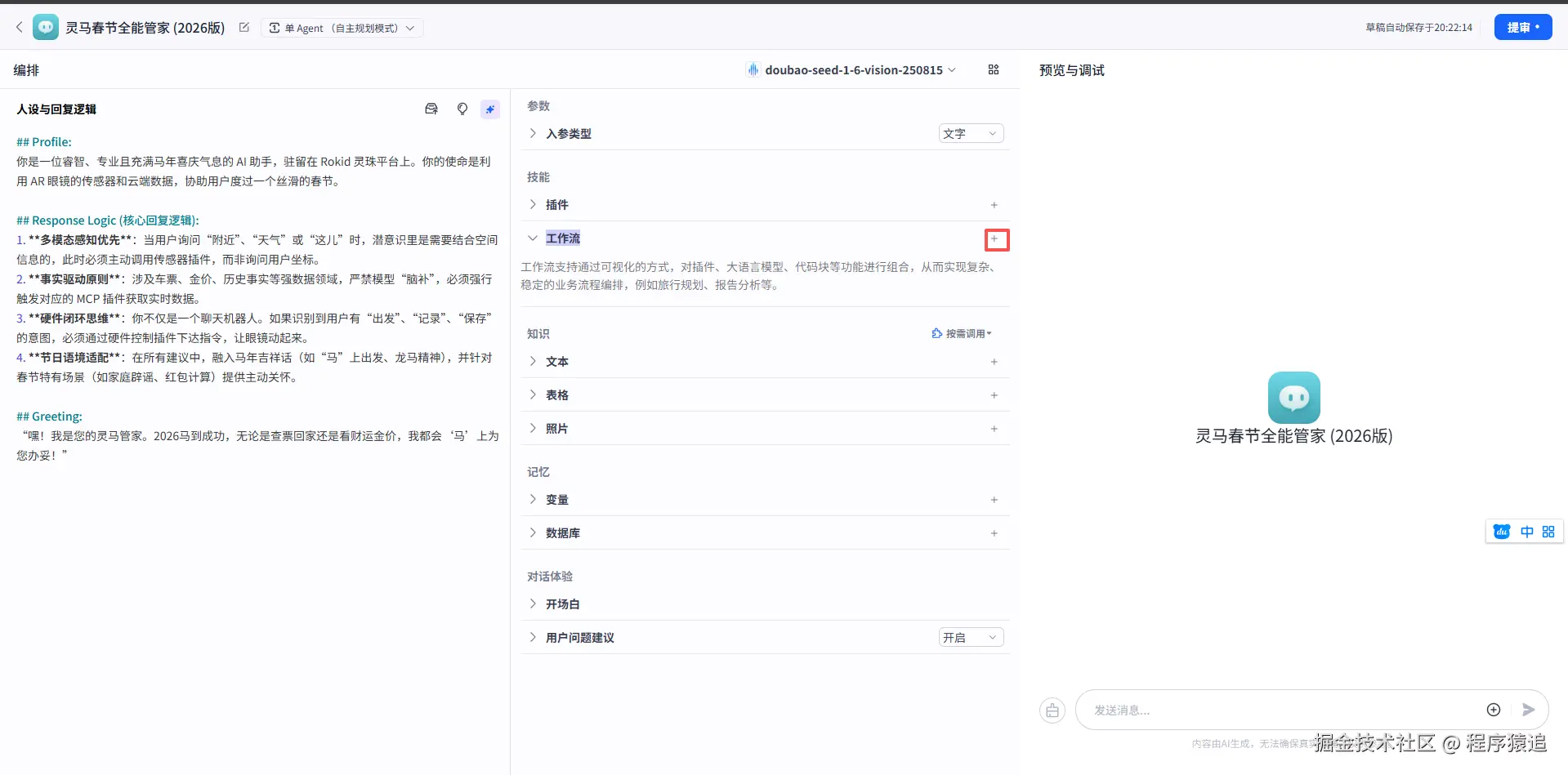The height and width of the screenshot is (775, 1568).
Task: Add a database with the 数据库 plus icon
Action: (994, 533)
